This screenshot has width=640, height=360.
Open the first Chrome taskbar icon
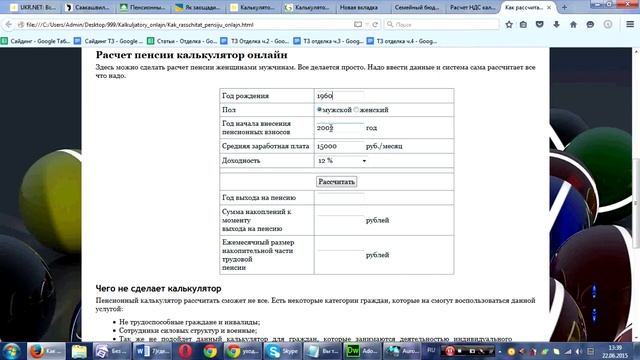tap(210, 351)
